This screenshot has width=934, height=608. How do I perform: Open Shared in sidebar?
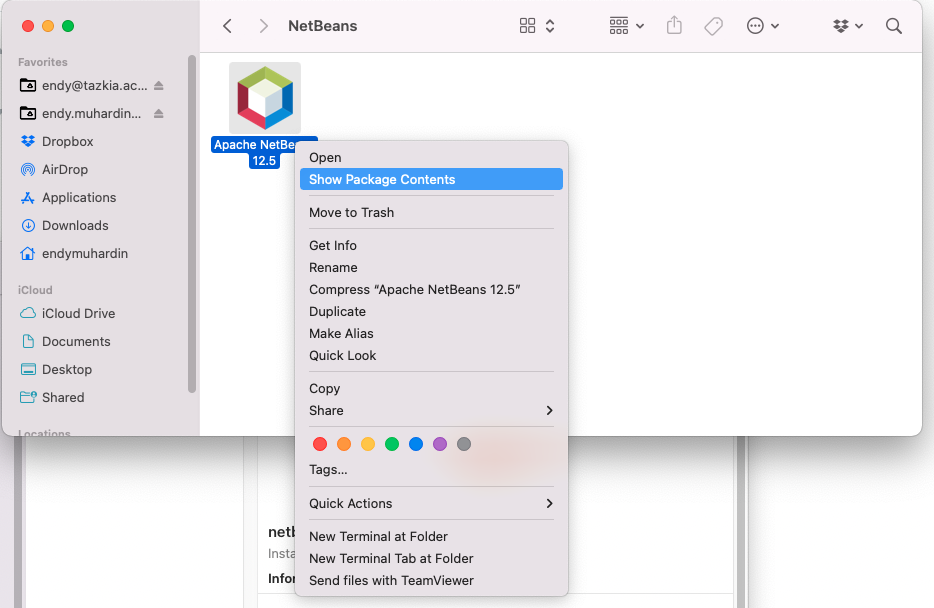52,398
